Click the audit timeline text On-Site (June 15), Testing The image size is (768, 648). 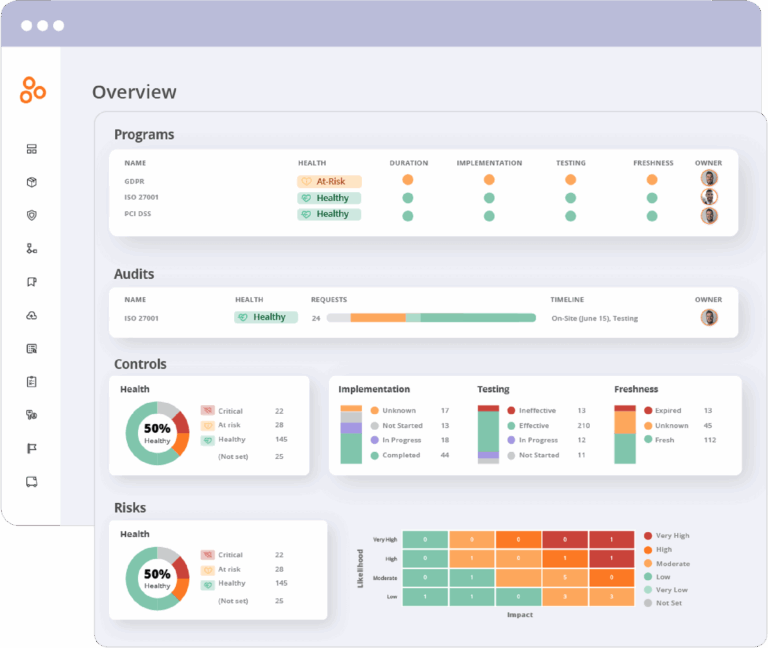click(595, 318)
